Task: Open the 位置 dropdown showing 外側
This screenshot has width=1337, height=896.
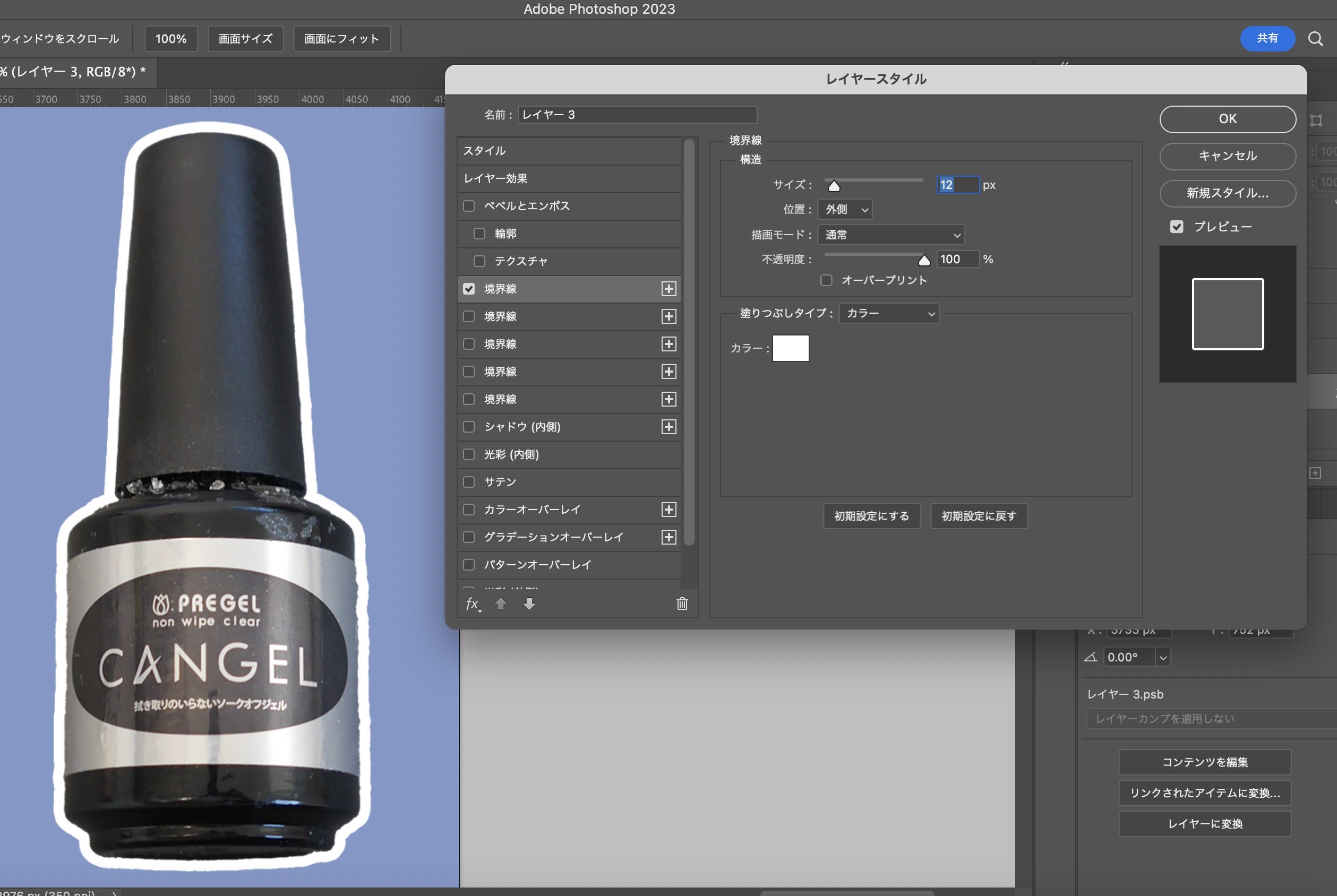Action: click(x=845, y=210)
